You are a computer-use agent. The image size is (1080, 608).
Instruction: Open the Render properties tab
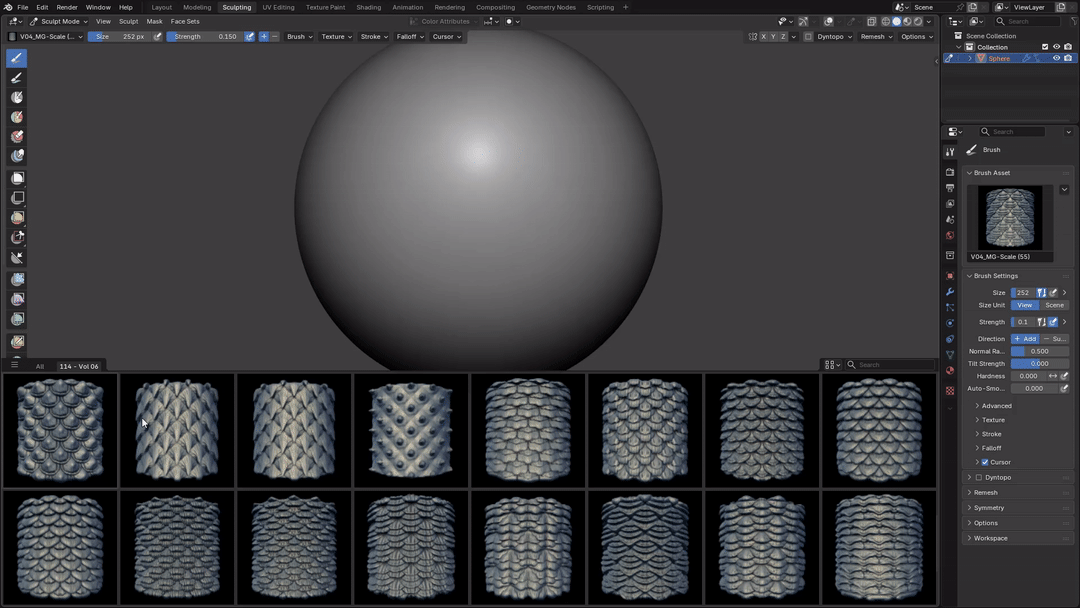coord(950,172)
